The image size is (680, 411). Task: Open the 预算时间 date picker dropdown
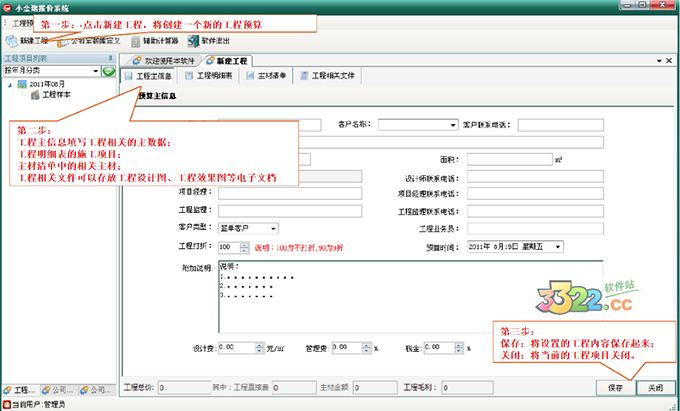pyautogui.click(x=557, y=246)
